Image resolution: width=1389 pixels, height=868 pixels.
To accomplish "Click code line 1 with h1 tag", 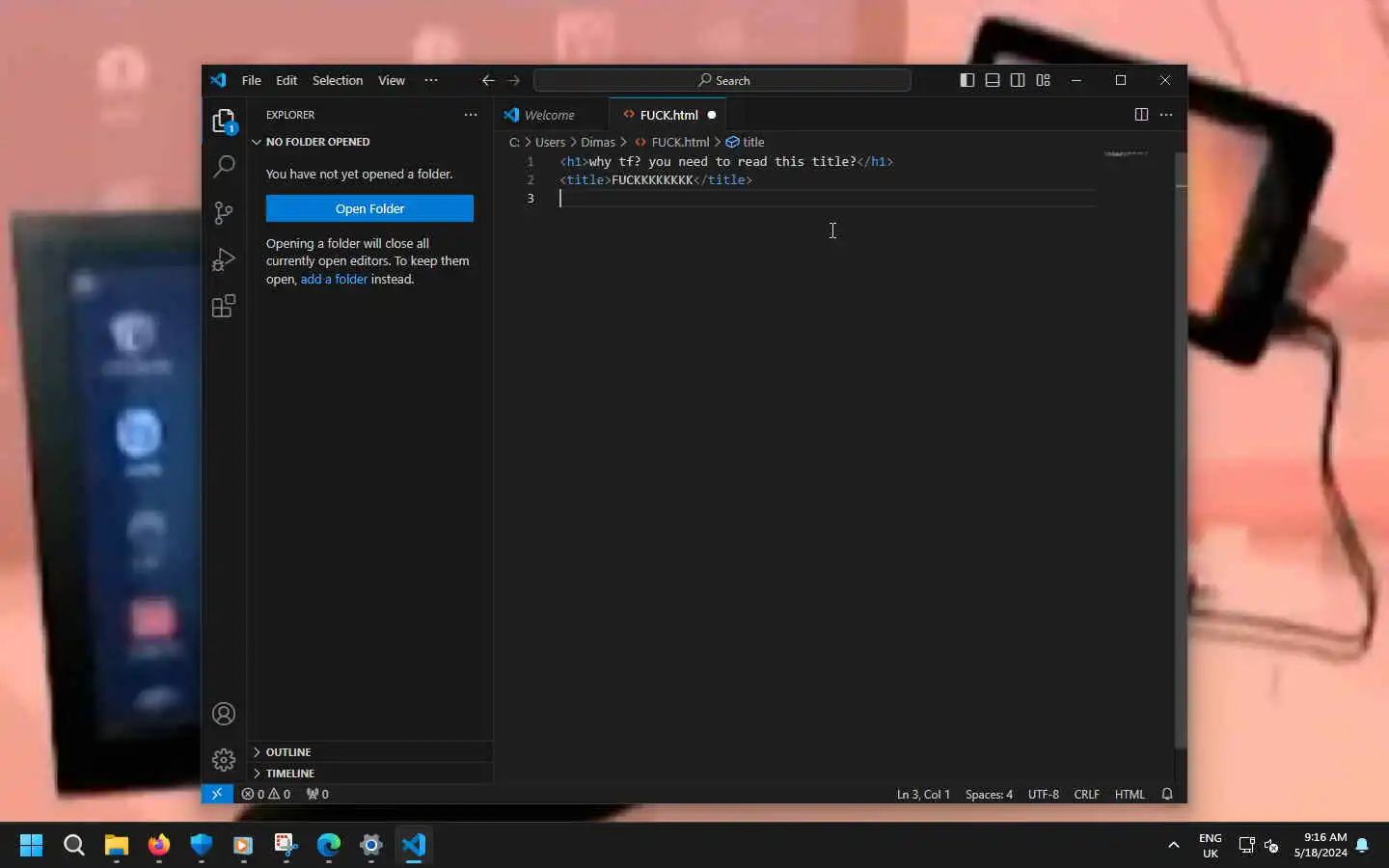I will [726, 161].
